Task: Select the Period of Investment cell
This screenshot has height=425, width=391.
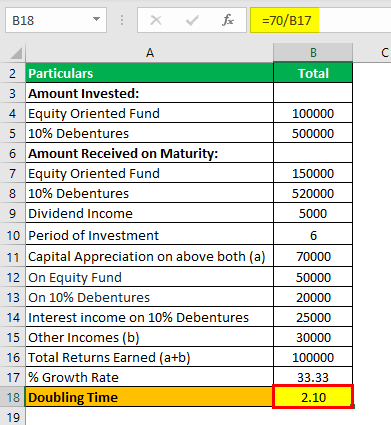Action: tap(149, 234)
